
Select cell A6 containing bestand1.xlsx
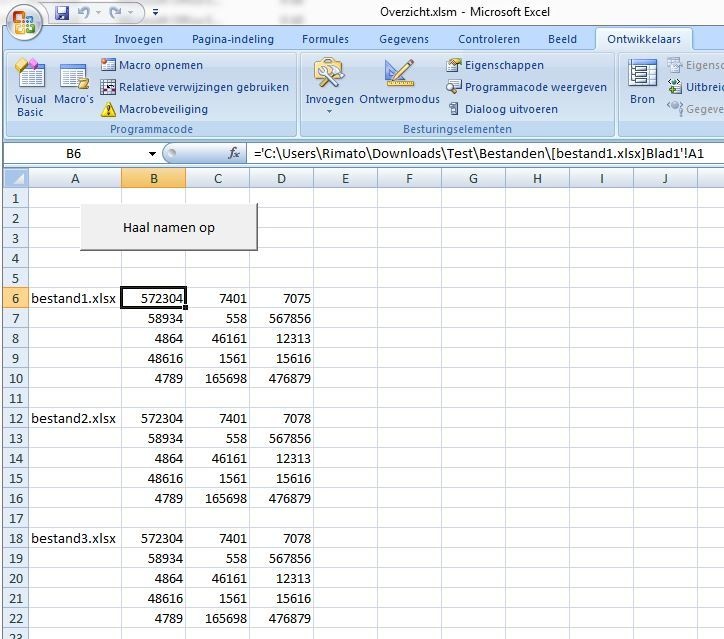coord(75,298)
